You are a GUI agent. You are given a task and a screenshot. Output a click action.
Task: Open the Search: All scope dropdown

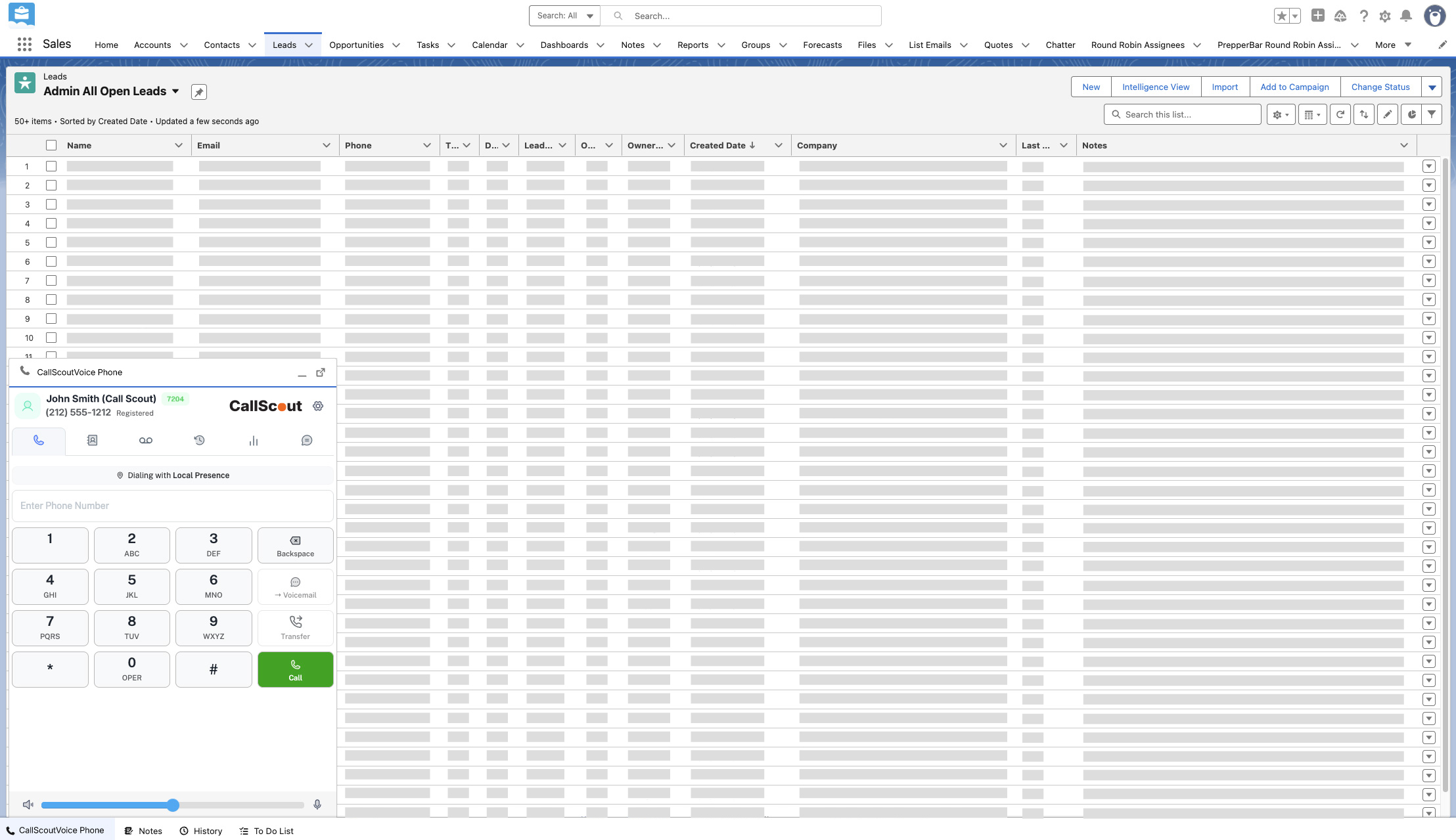pos(564,16)
